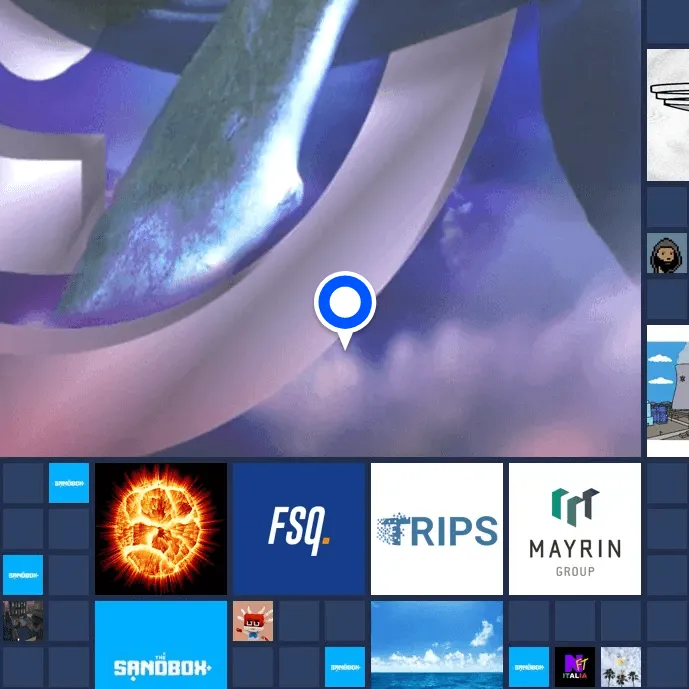
Task: Open the bearded pixel avatar land tile
Action: (x=667, y=253)
